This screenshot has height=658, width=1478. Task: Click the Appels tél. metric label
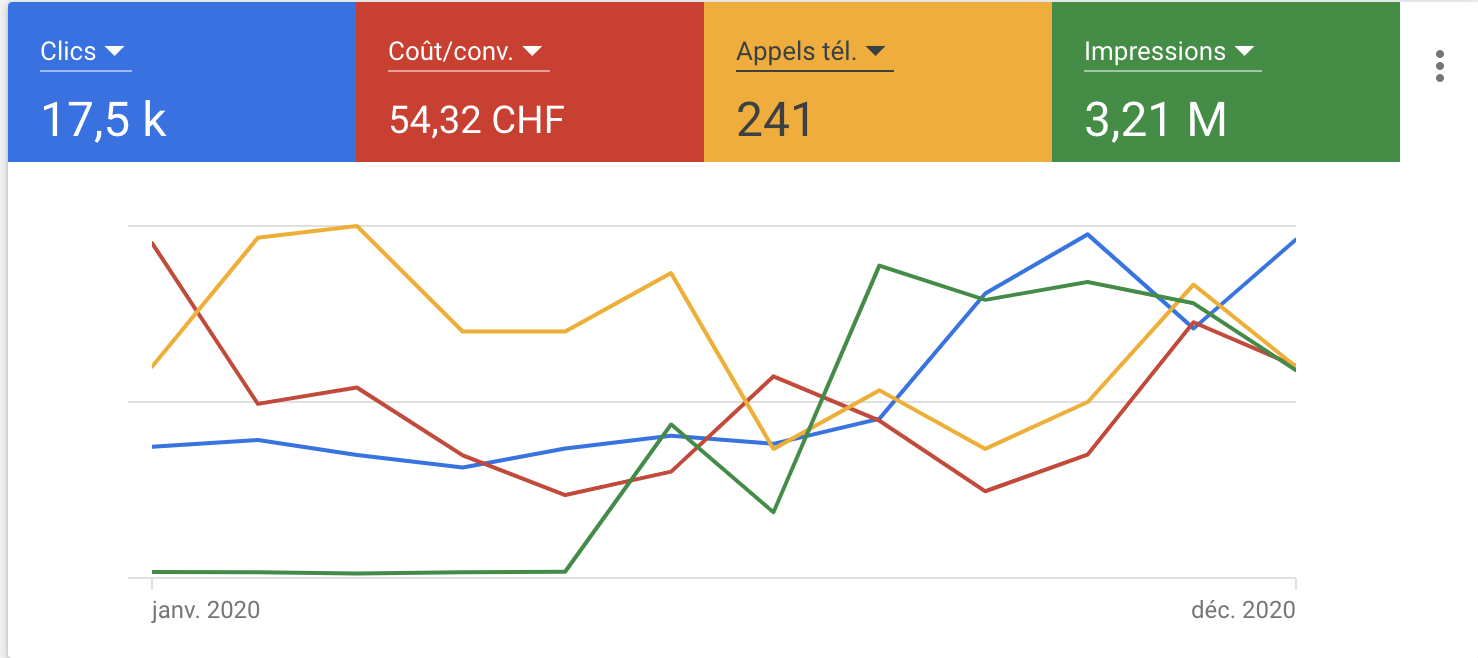tap(796, 52)
